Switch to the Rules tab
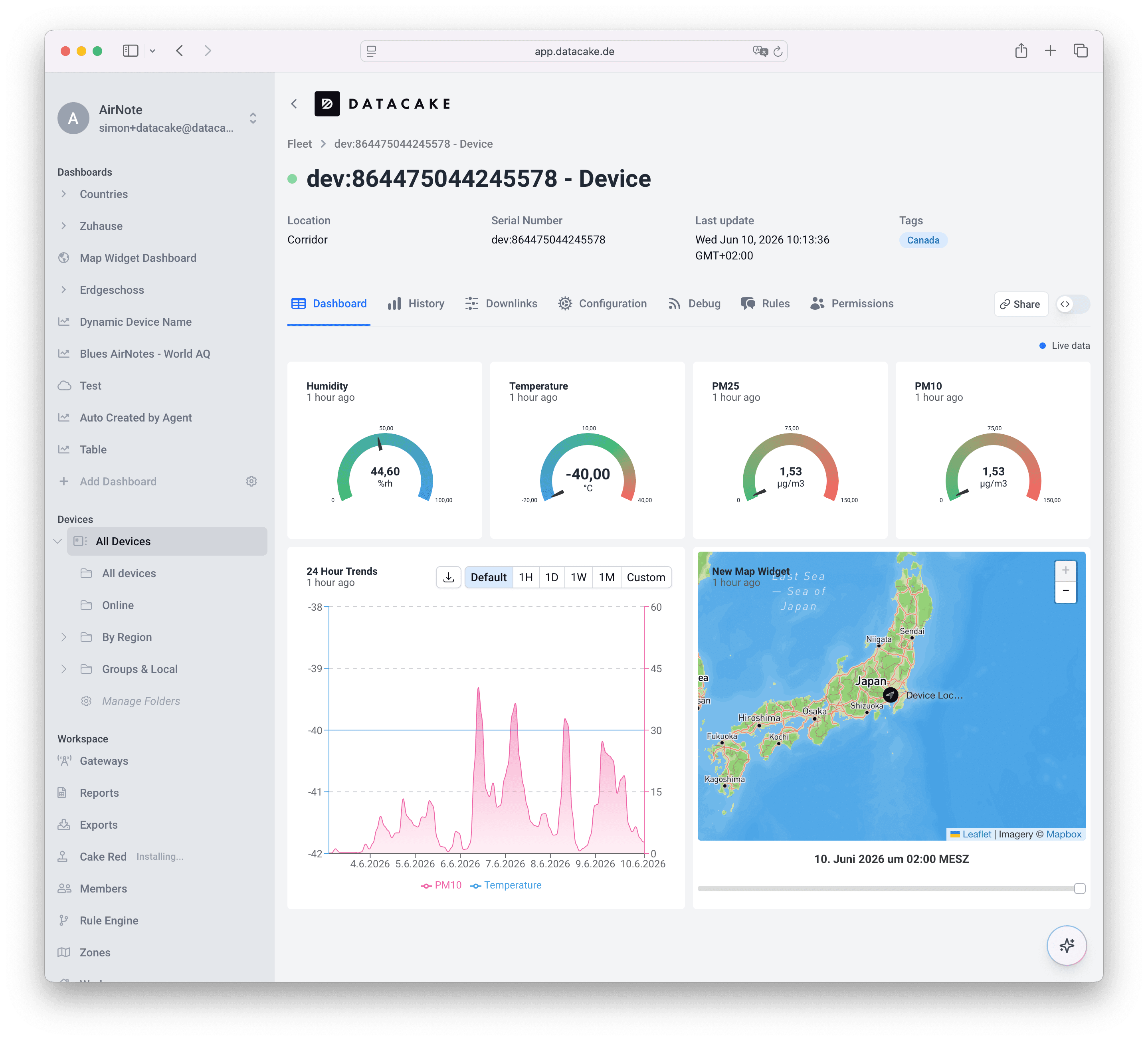Viewport: 1148px width, 1041px height. click(765, 303)
